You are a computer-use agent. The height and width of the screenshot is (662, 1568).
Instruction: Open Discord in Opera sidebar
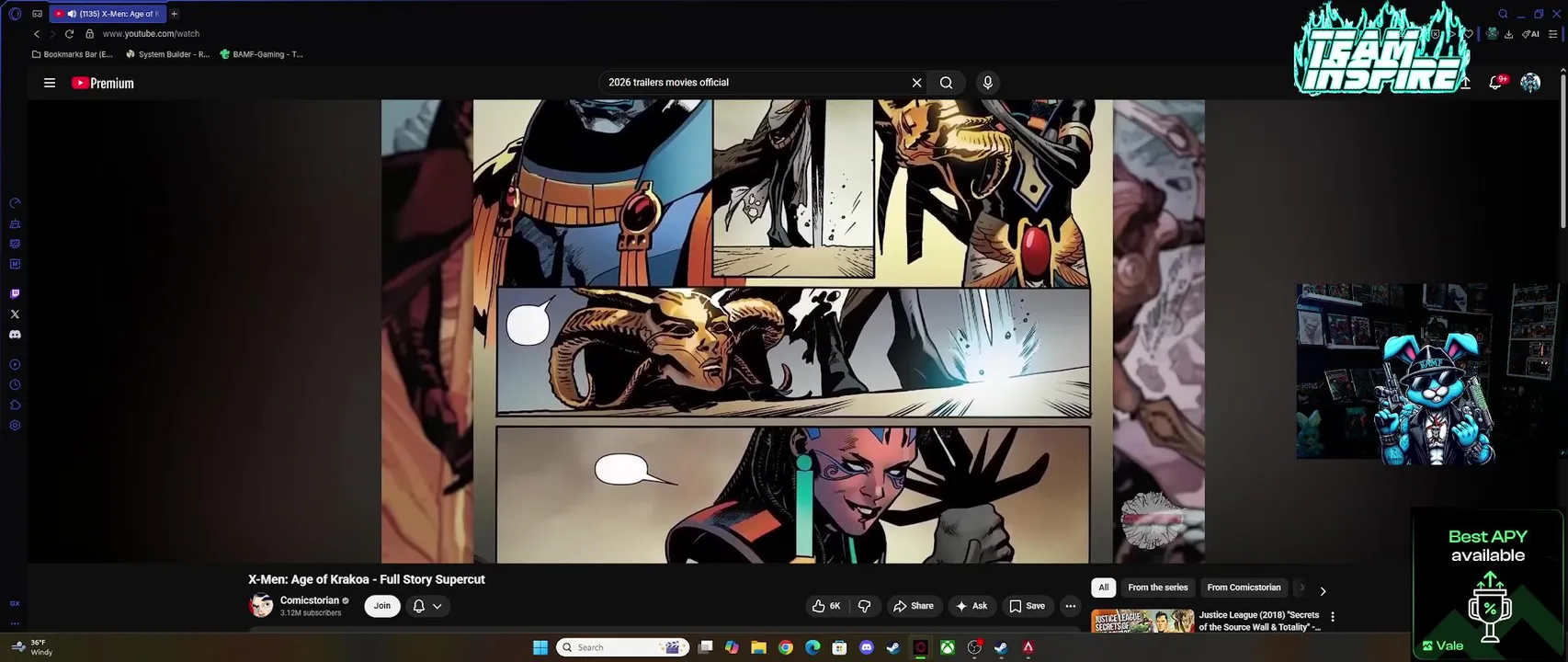coord(15,335)
